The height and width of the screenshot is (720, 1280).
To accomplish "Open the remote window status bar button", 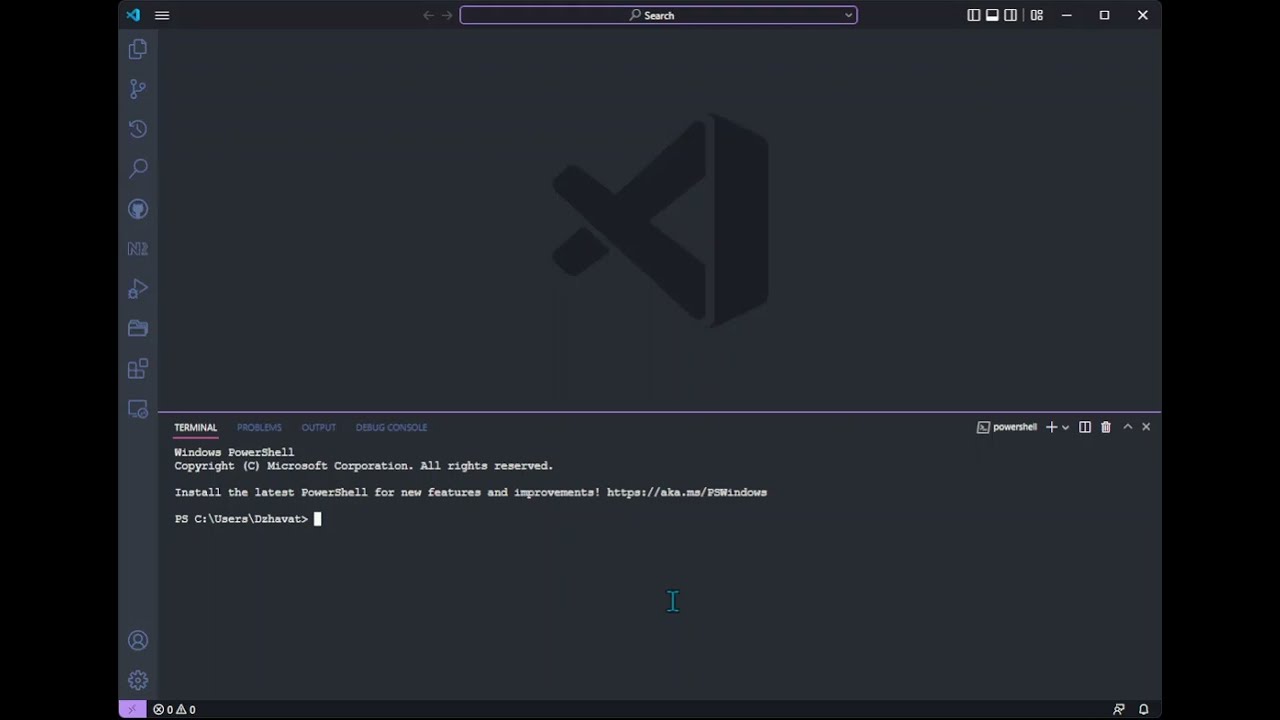I will (x=132, y=709).
